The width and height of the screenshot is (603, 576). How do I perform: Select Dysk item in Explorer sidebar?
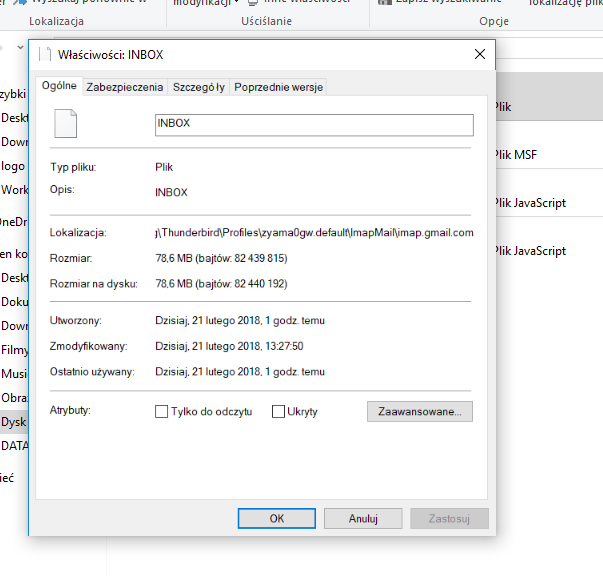14,422
